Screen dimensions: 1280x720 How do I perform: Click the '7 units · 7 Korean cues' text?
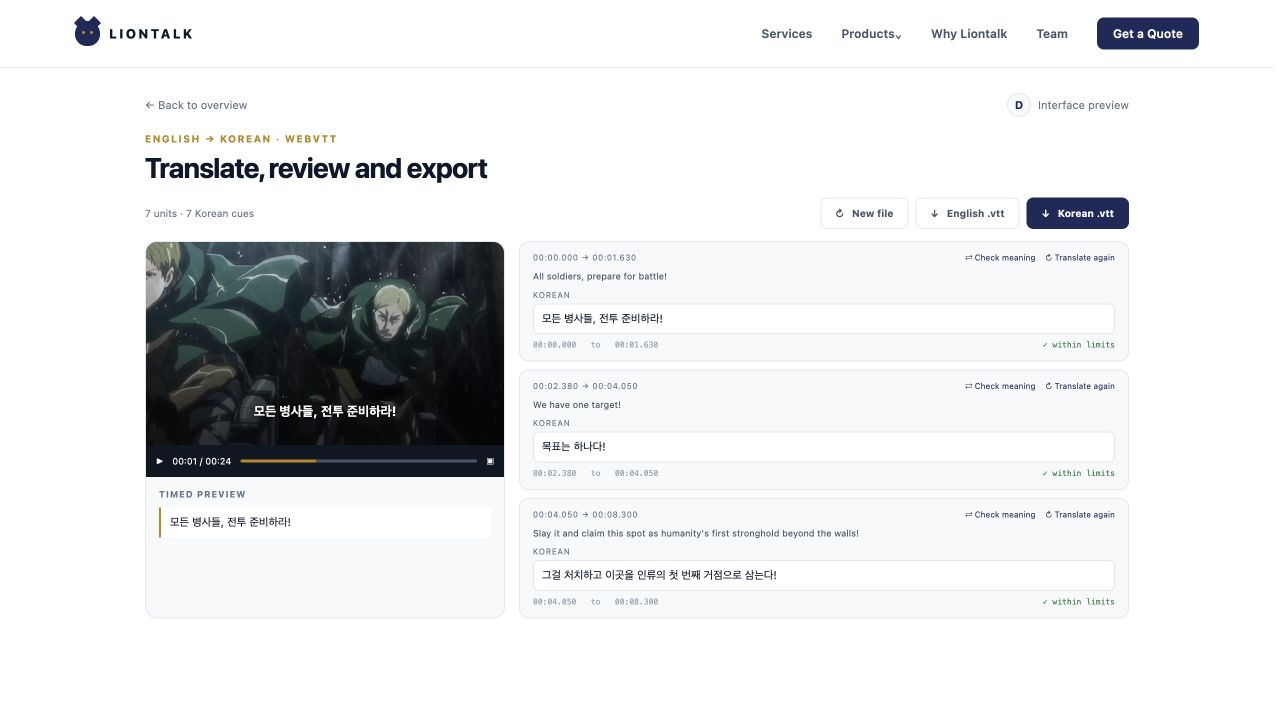pos(199,214)
